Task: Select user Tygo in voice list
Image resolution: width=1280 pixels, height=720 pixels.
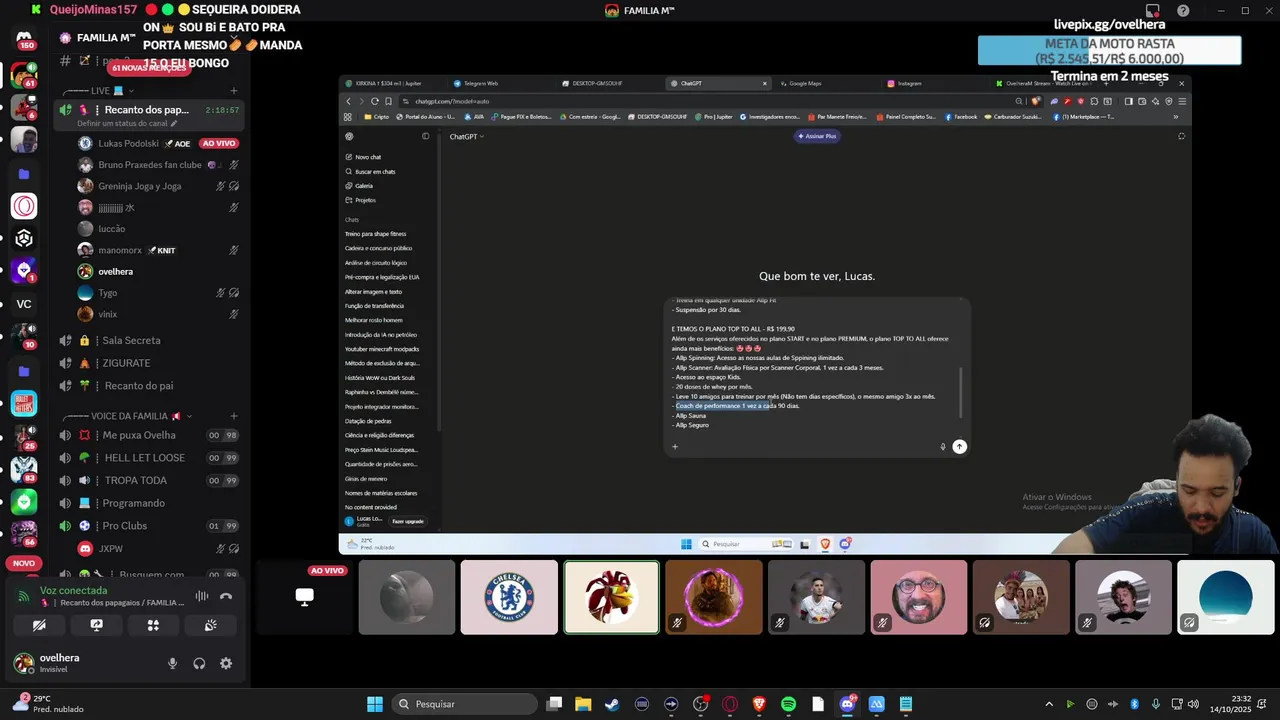Action: [160, 293]
